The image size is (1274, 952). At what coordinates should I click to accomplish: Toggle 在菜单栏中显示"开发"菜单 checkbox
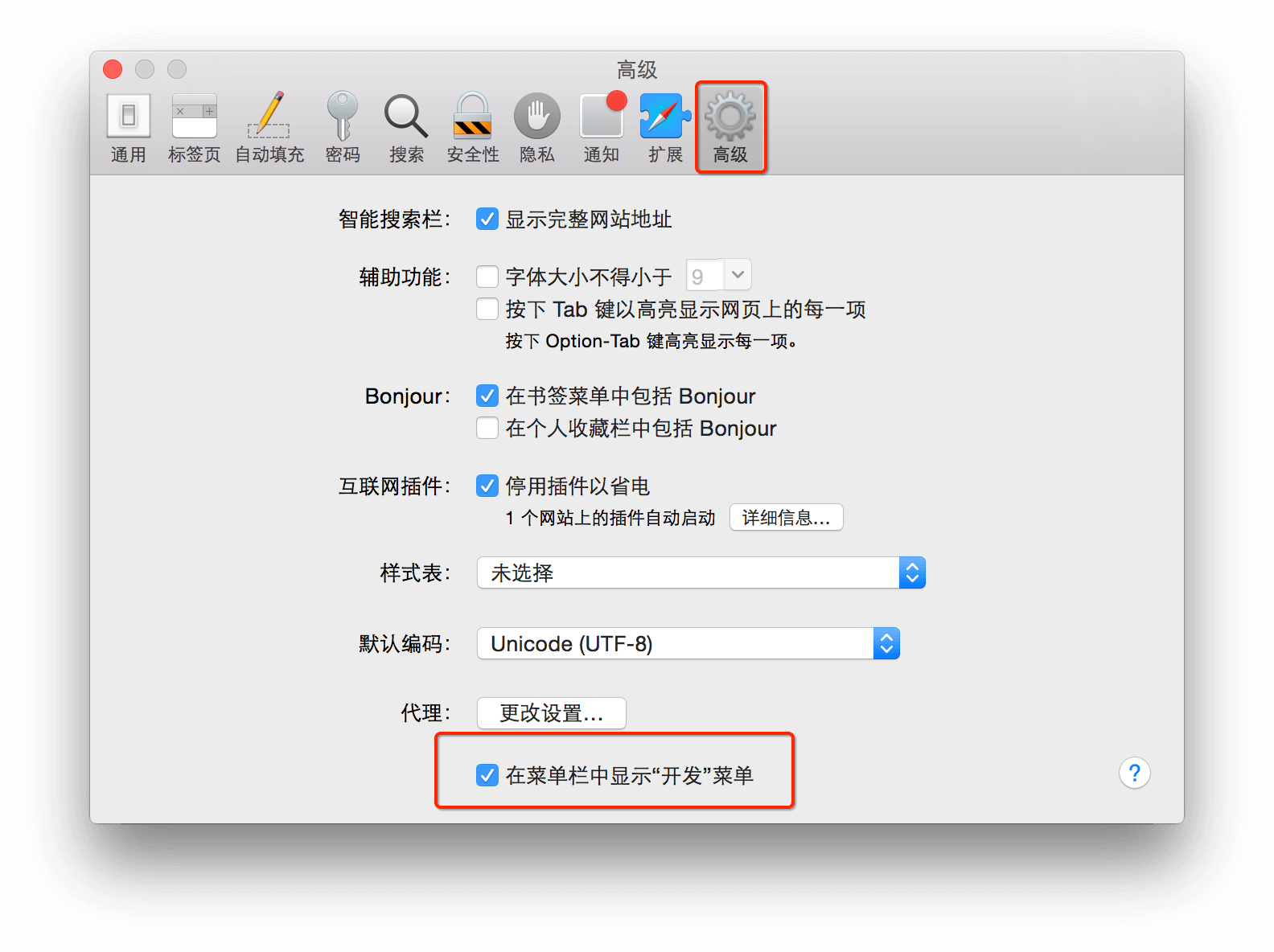[487, 775]
